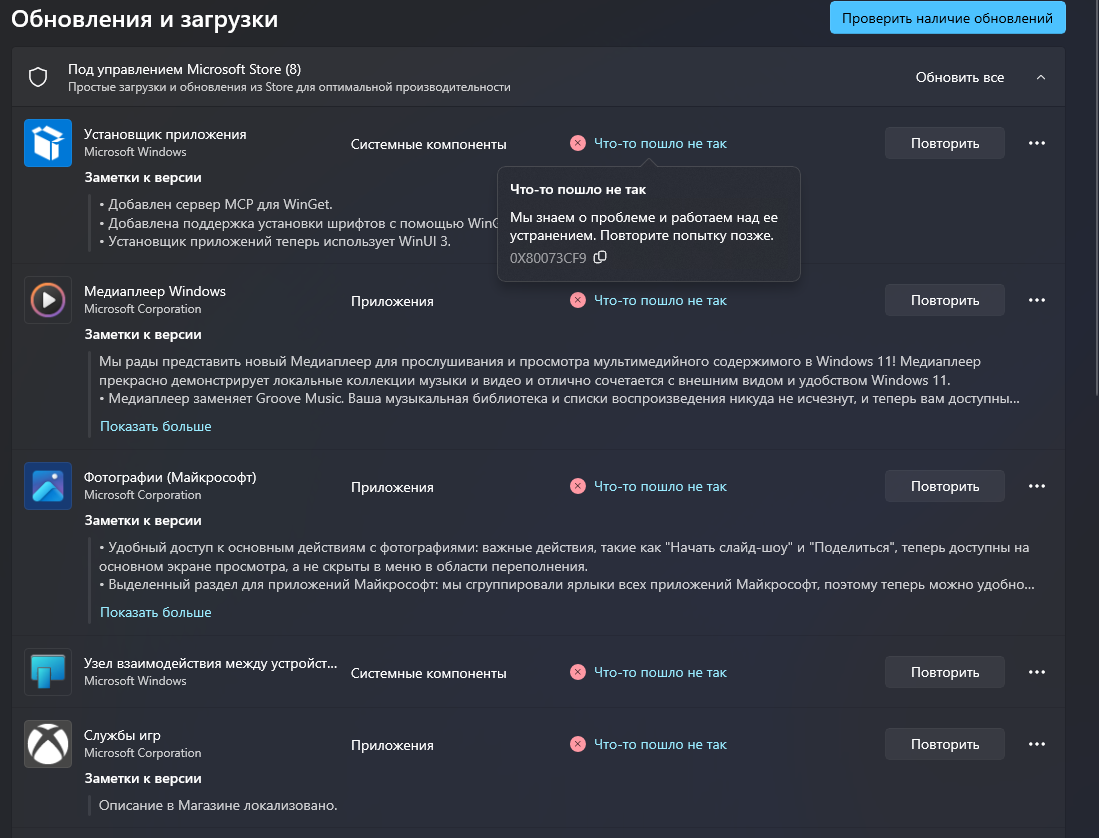
Task: Click note Добавлен сервер MCP для WinGet
Action: [216, 204]
